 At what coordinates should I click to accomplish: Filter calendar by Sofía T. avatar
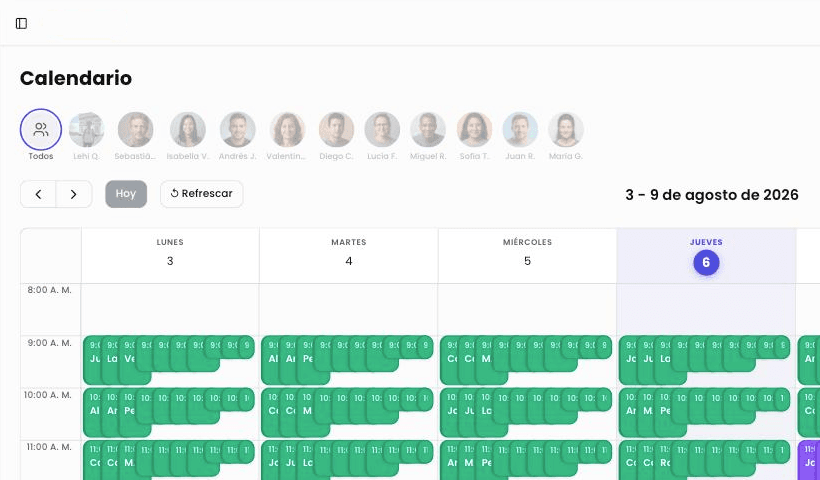pyautogui.click(x=474, y=129)
